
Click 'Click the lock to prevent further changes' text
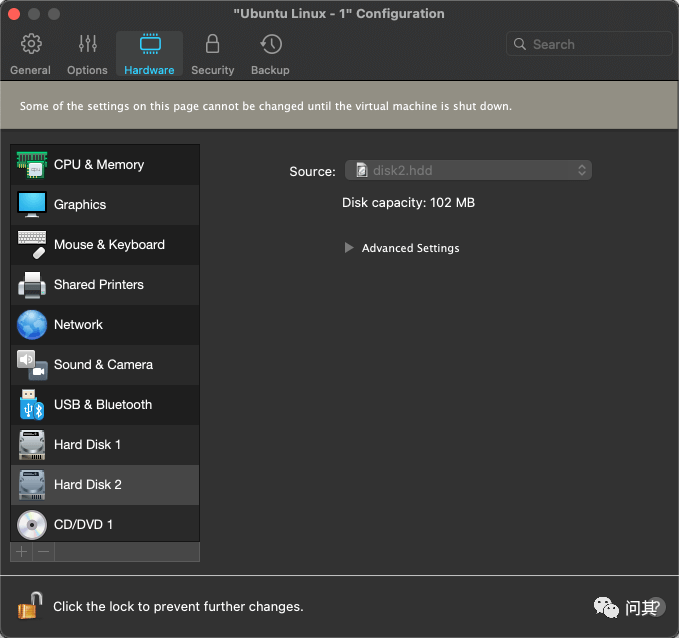tap(178, 606)
